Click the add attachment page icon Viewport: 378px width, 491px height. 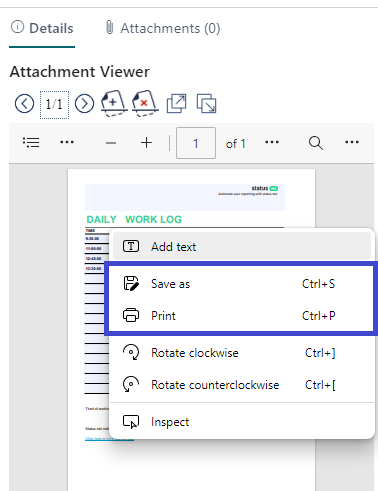coord(114,103)
